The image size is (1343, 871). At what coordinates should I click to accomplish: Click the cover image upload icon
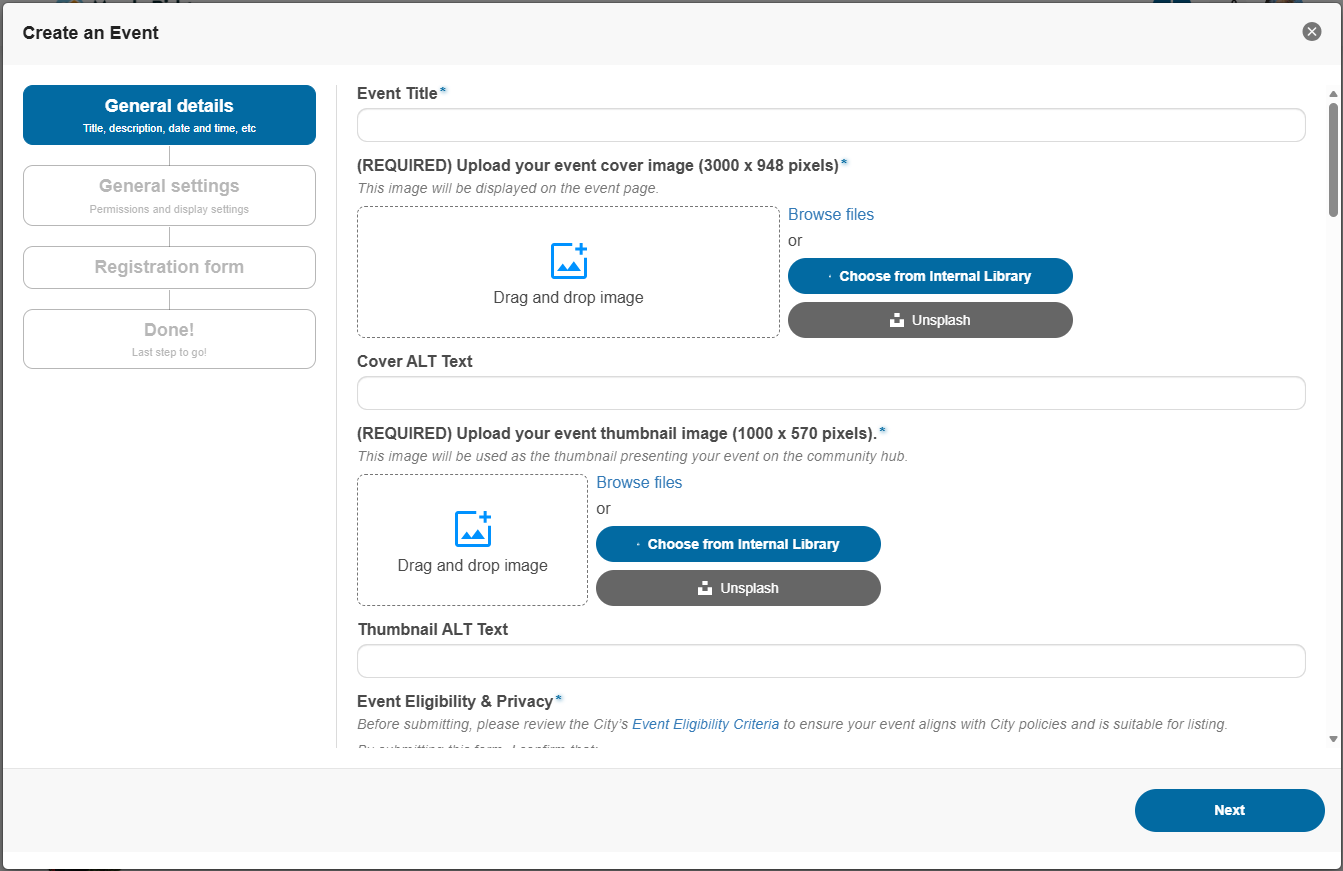point(569,261)
